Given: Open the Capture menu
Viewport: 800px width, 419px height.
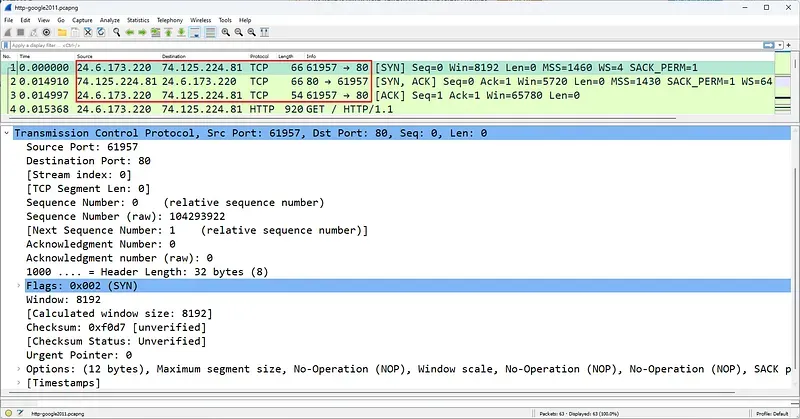Looking at the screenshot, I should click(82, 20).
